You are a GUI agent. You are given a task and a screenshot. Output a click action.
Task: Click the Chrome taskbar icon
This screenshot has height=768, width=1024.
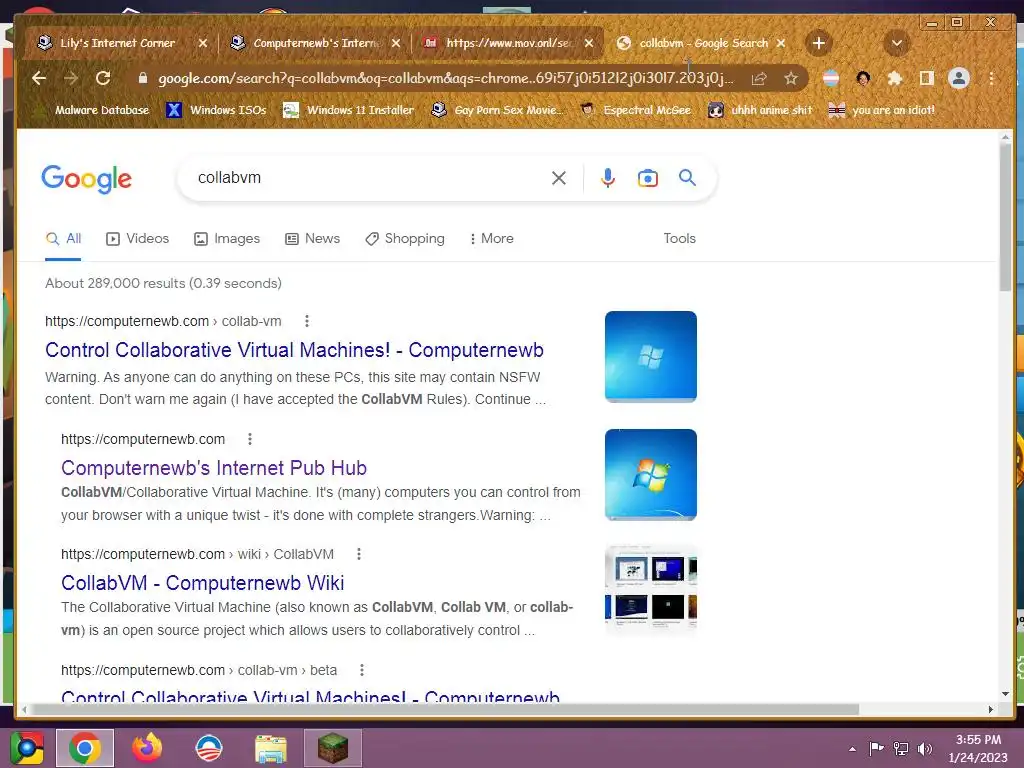tap(85, 748)
